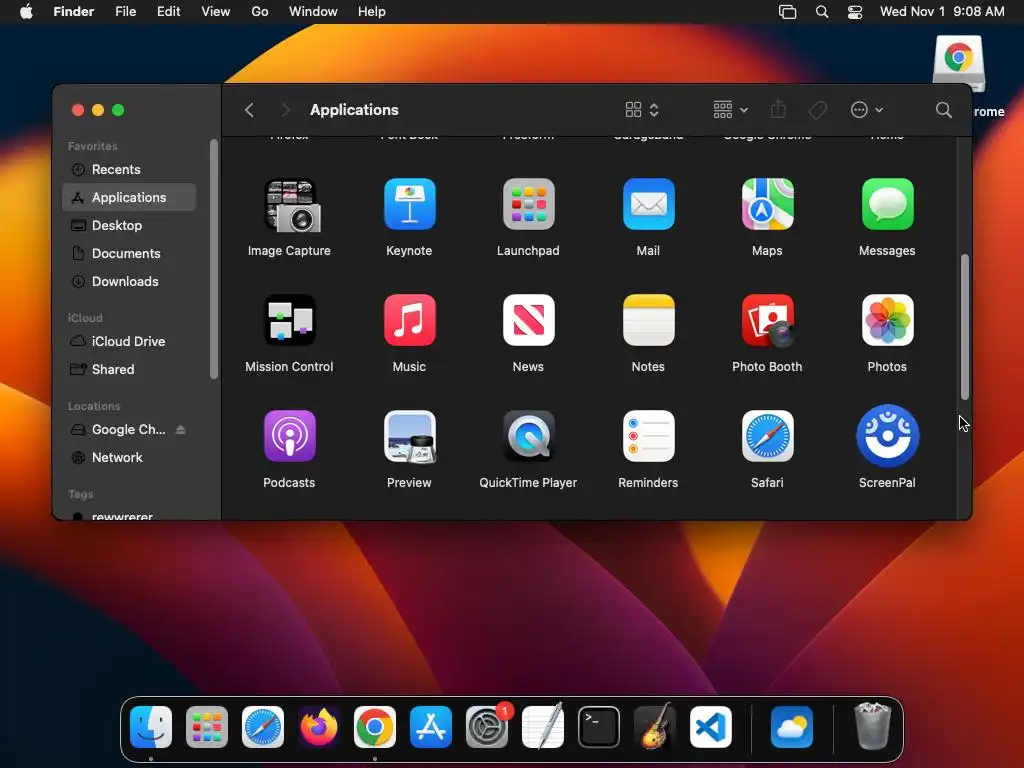Open Shared in the sidebar
The height and width of the screenshot is (768, 1024).
pos(129,370)
